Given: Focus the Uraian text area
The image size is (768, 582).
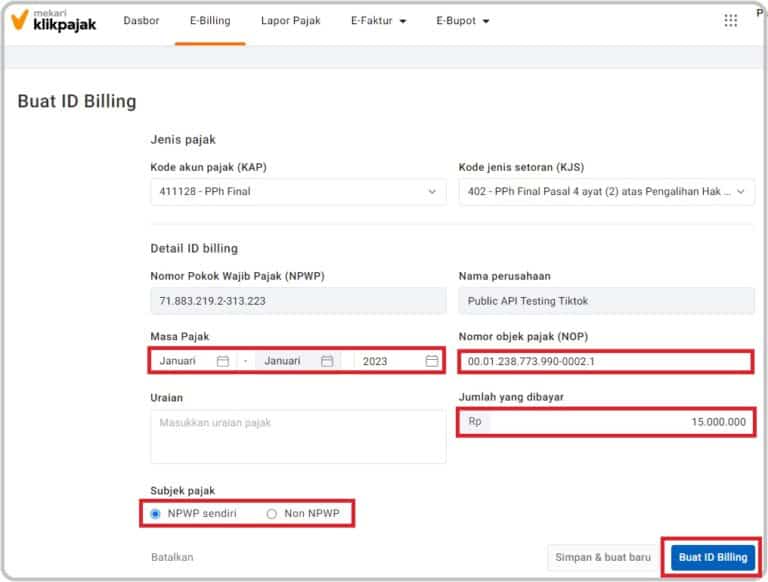Looking at the screenshot, I should pos(297,437).
